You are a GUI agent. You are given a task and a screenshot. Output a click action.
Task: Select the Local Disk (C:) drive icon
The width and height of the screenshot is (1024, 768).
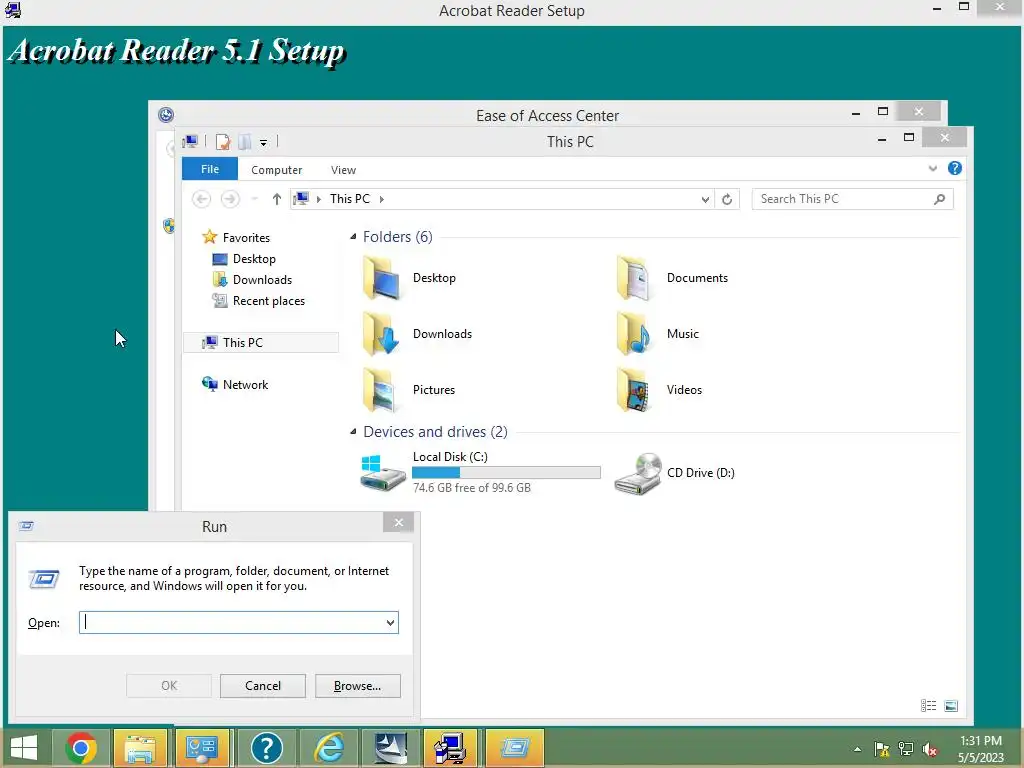[383, 473]
